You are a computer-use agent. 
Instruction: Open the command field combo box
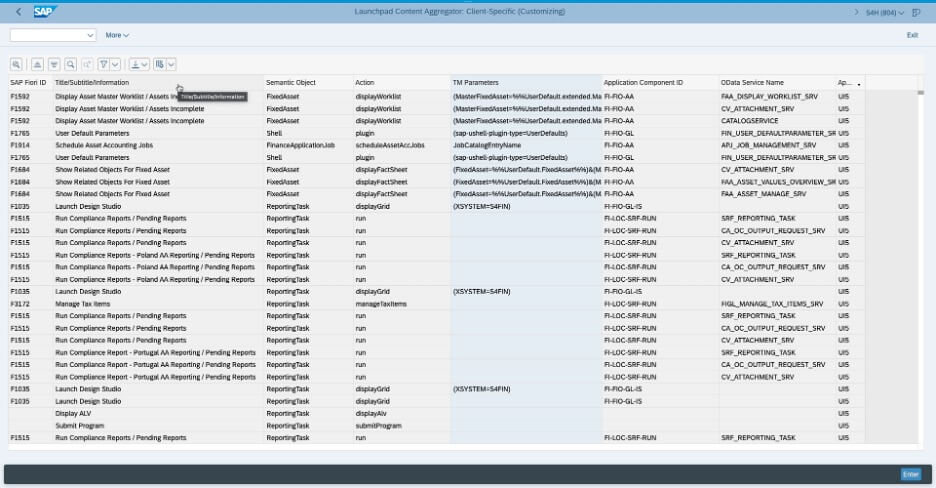pos(53,35)
